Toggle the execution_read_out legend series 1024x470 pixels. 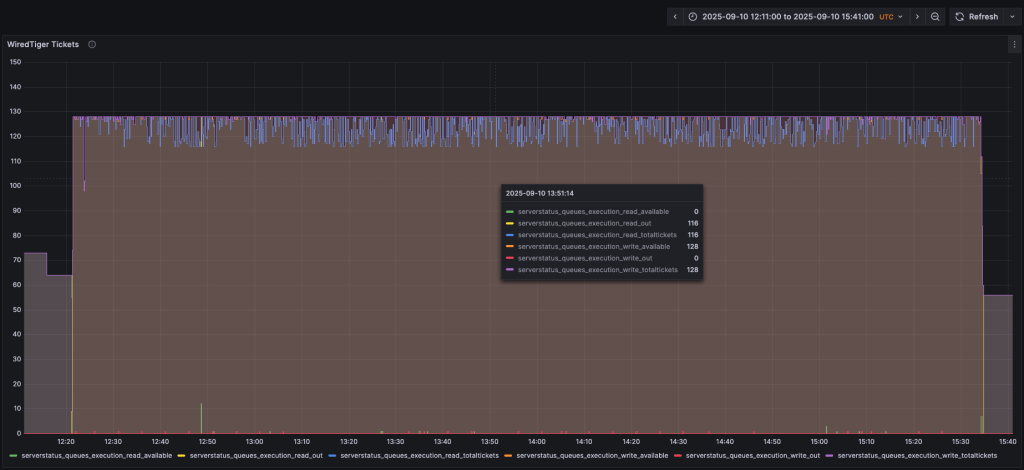pos(256,455)
